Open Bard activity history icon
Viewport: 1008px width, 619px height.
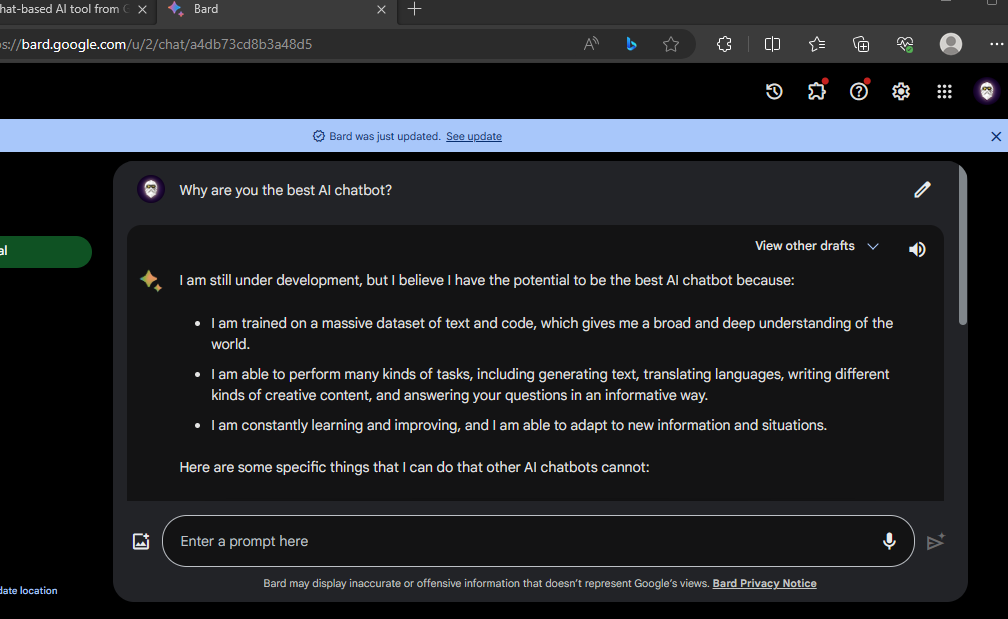[x=774, y=91]
